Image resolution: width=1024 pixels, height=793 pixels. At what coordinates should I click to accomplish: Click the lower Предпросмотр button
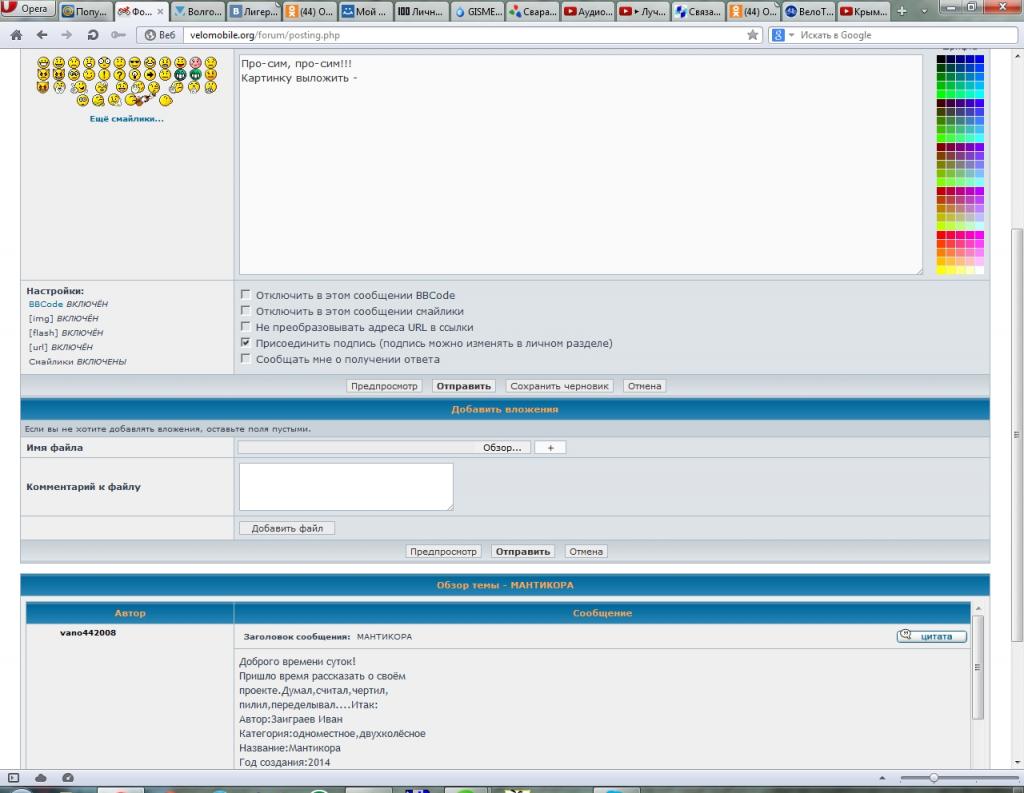coord(443,551)
